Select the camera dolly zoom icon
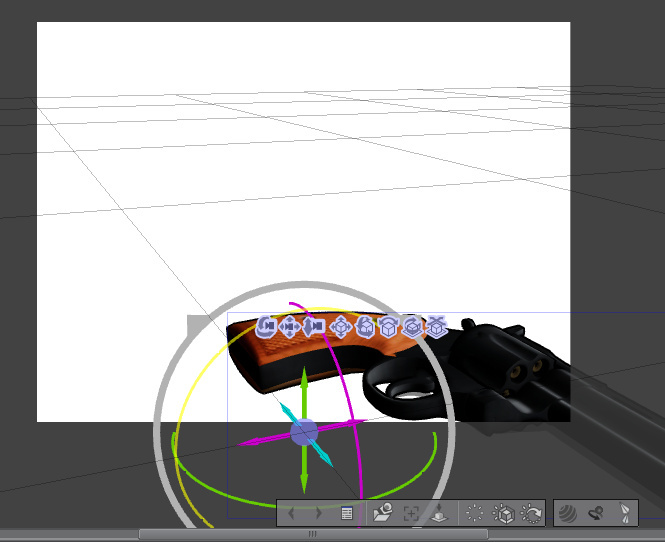This screenshot has height=542, width=665. pyautogui.click(x=314, y=327)
